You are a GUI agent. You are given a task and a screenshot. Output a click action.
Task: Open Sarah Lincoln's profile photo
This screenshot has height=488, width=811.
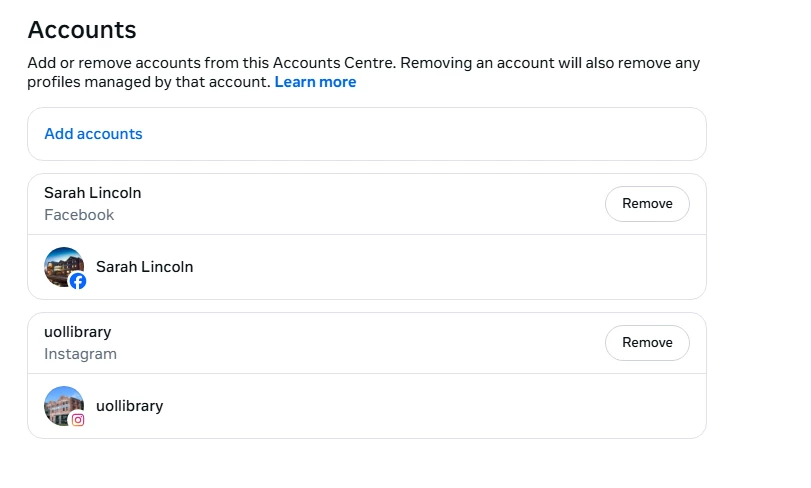(62, 265)
